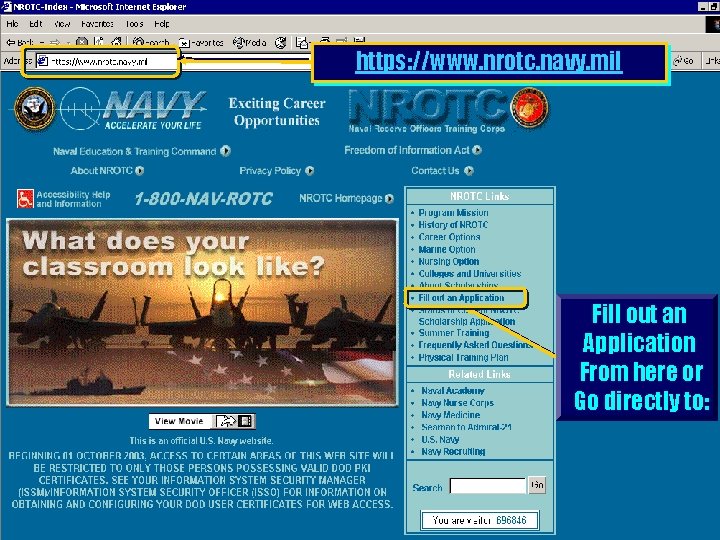Open the Favorites pane from toolbar
Image resolution: width=720 pixels, height=540 pixels.
[201, 43]
